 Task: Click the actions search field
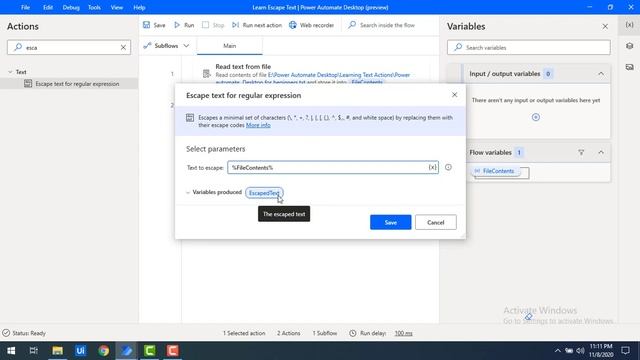pos(69,47)
